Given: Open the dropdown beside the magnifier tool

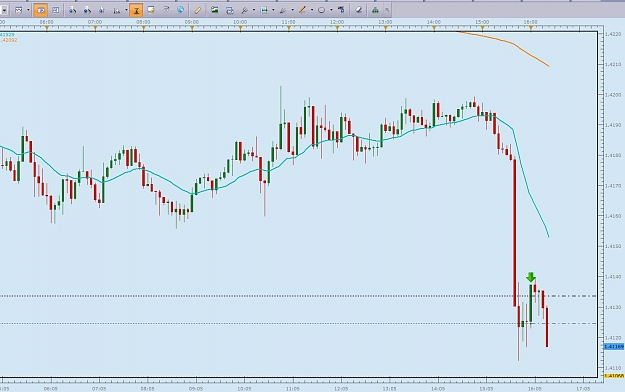Looking at the screenshot, I should (x=254, y=10).
